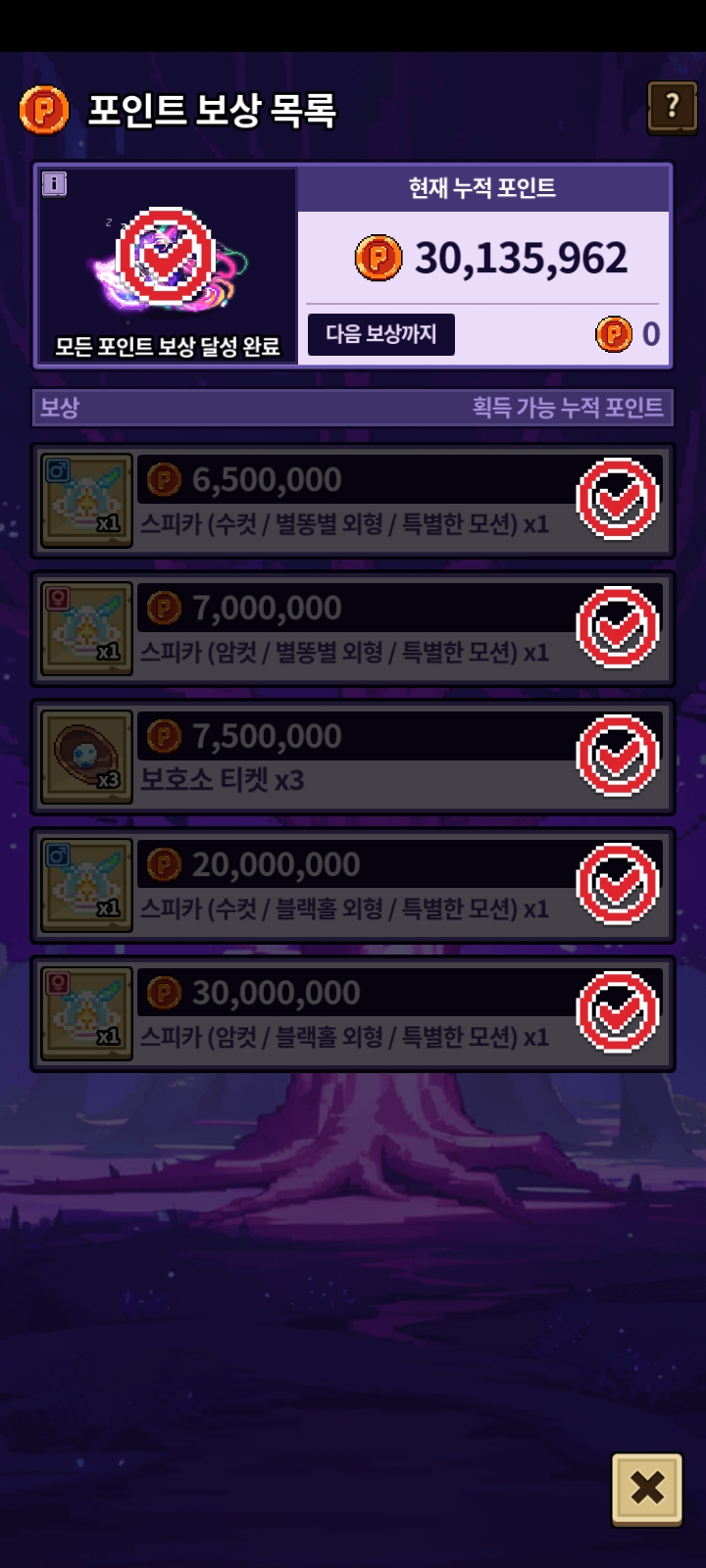Tap the 보상 column header
Screen dimensions: 706x1568
60,408
